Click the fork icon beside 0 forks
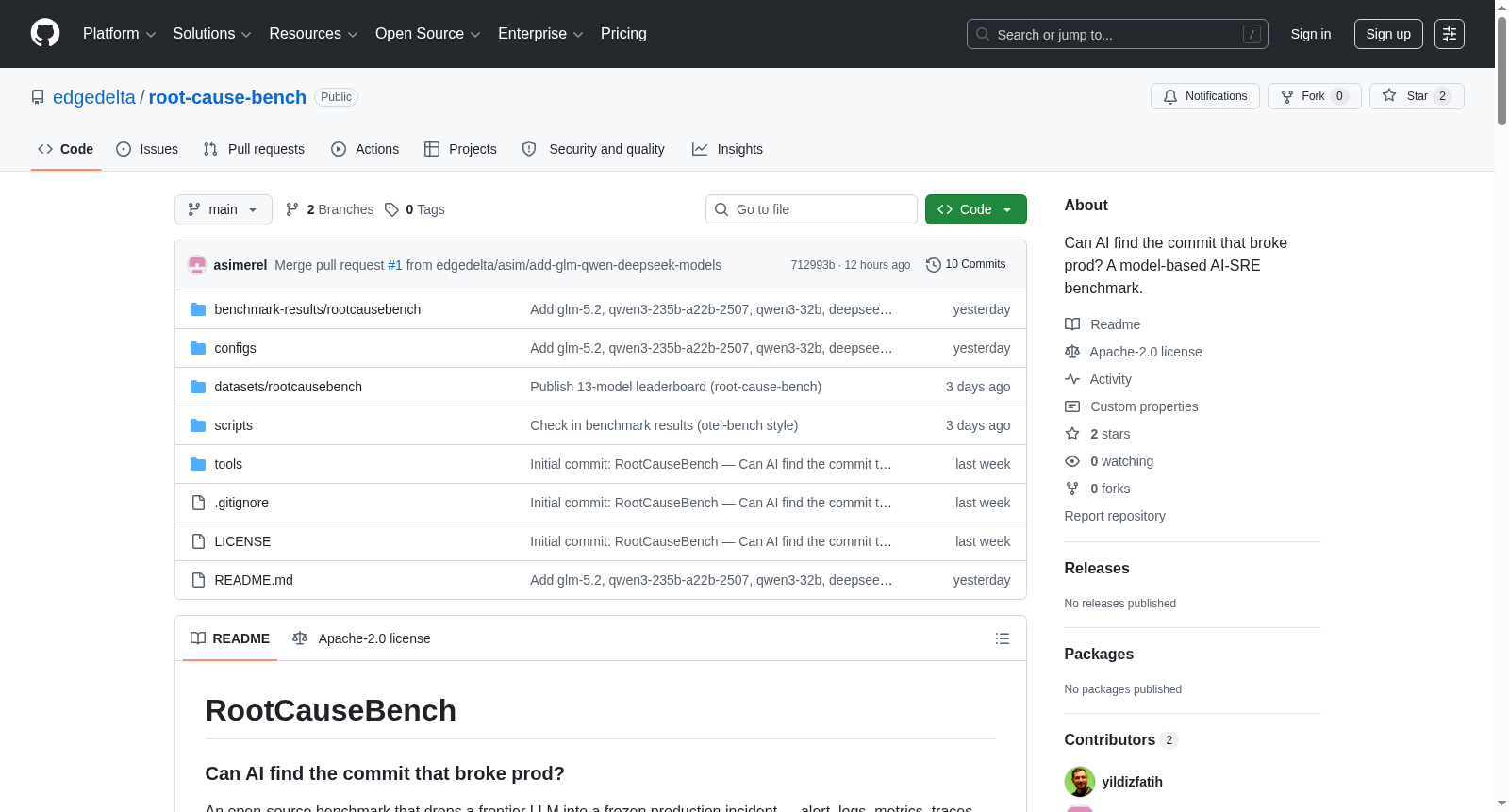This screenshot has height=812, width=1509. [1072, 489]
